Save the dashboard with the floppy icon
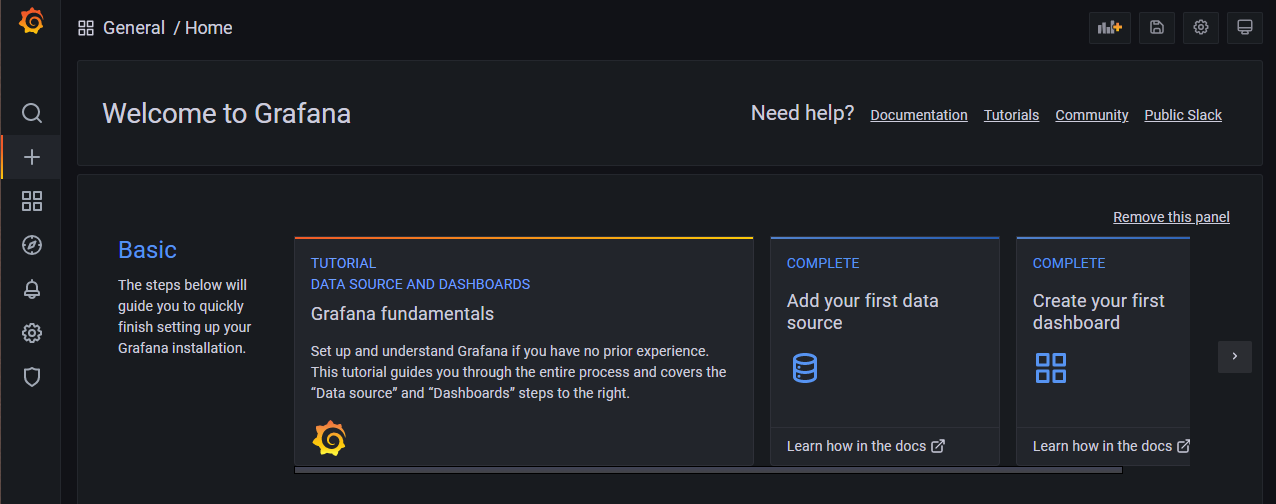This screenshot has height=504, width=1276. [x=1157, y=28]
